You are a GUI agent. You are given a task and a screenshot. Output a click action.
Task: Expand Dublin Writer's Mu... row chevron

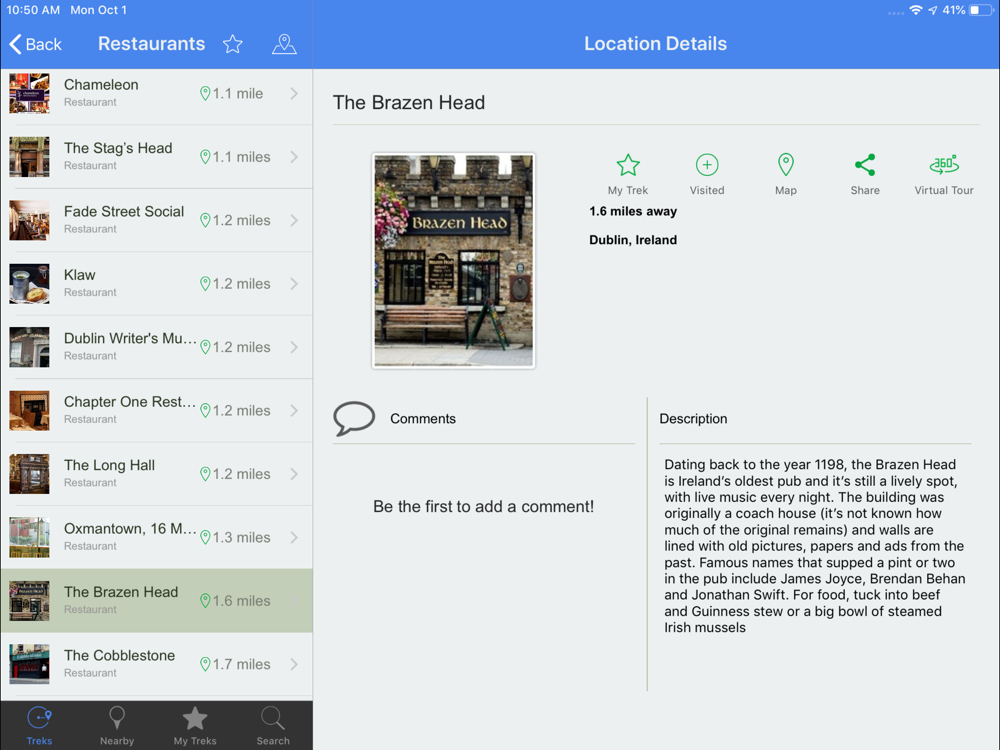(294, 347)
